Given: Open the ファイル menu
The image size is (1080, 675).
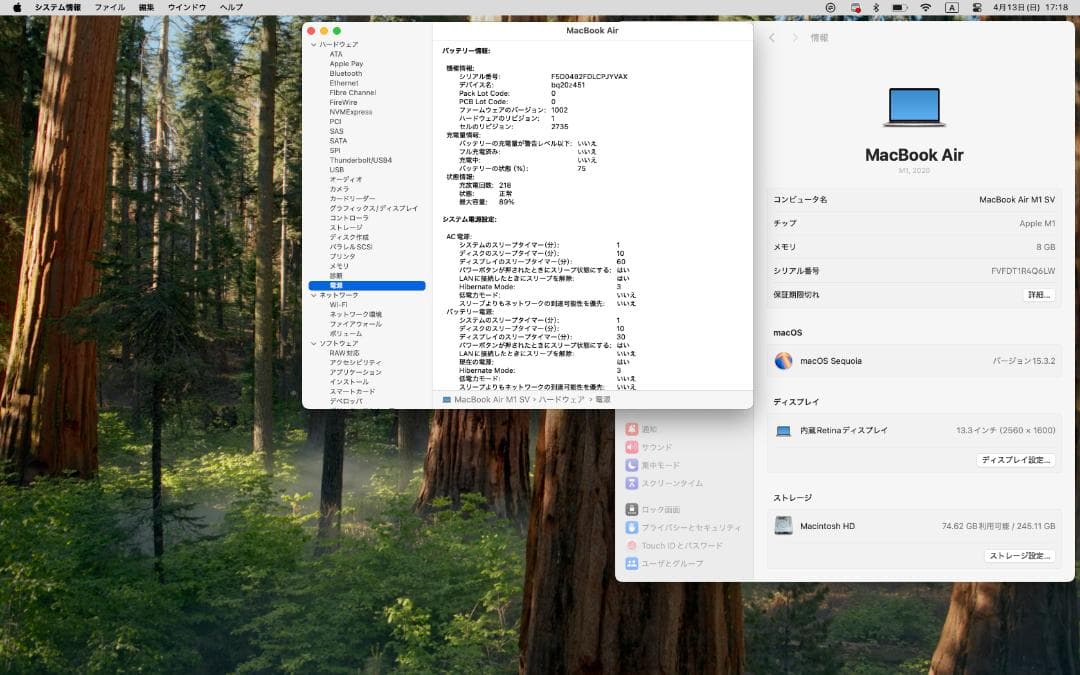Looking at the screenshot, I should point(110,8).
